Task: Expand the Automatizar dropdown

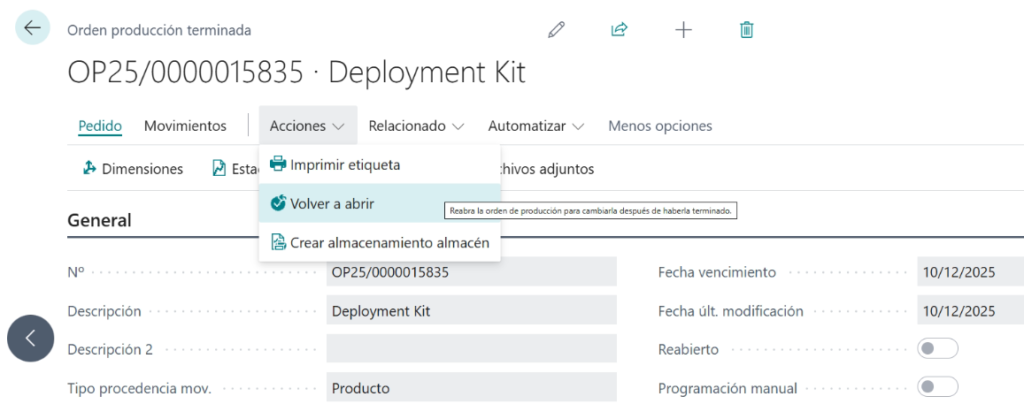Action: click(535, 126)
